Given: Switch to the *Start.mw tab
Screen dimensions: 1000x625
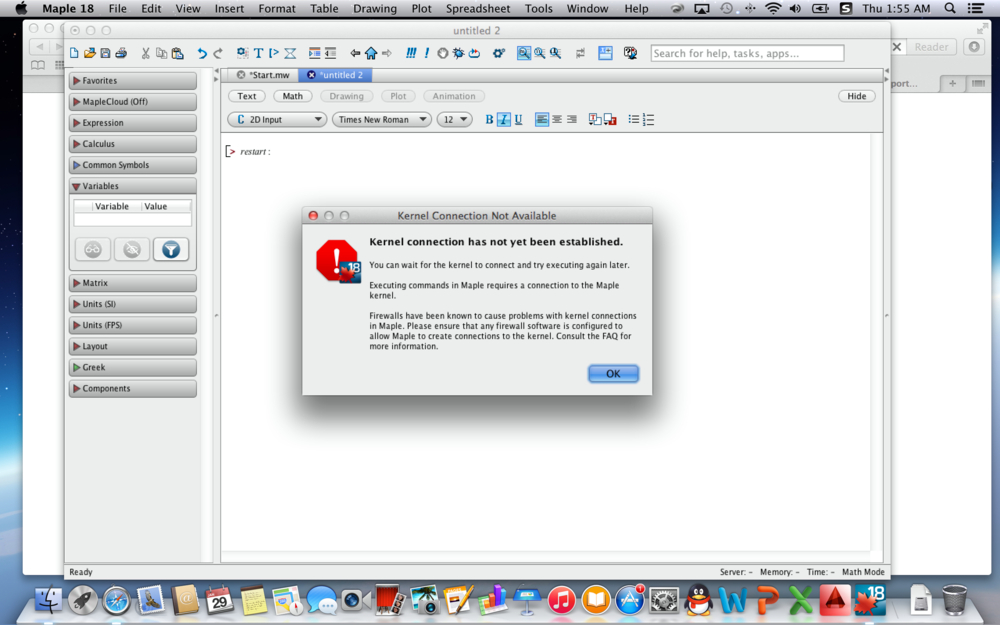Looking at the screenshot, I should click(263, 75).
